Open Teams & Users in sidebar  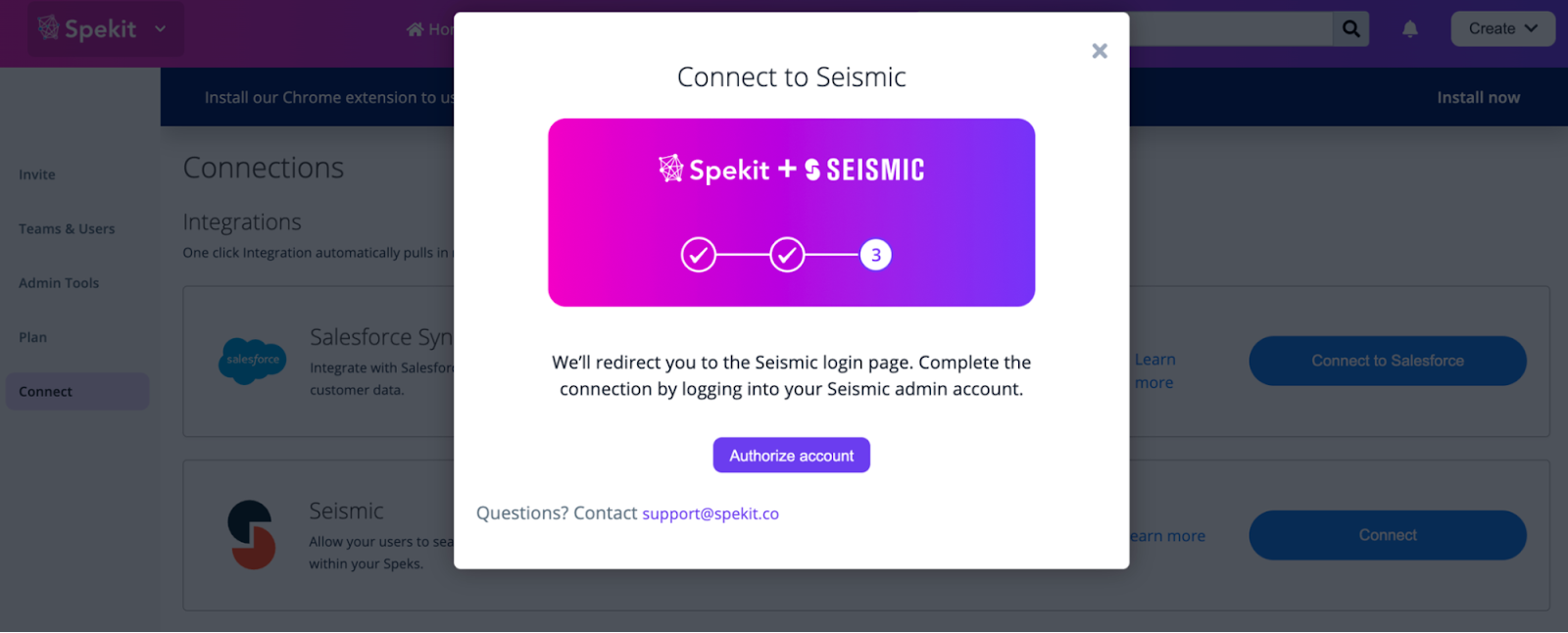click(67, 229)
